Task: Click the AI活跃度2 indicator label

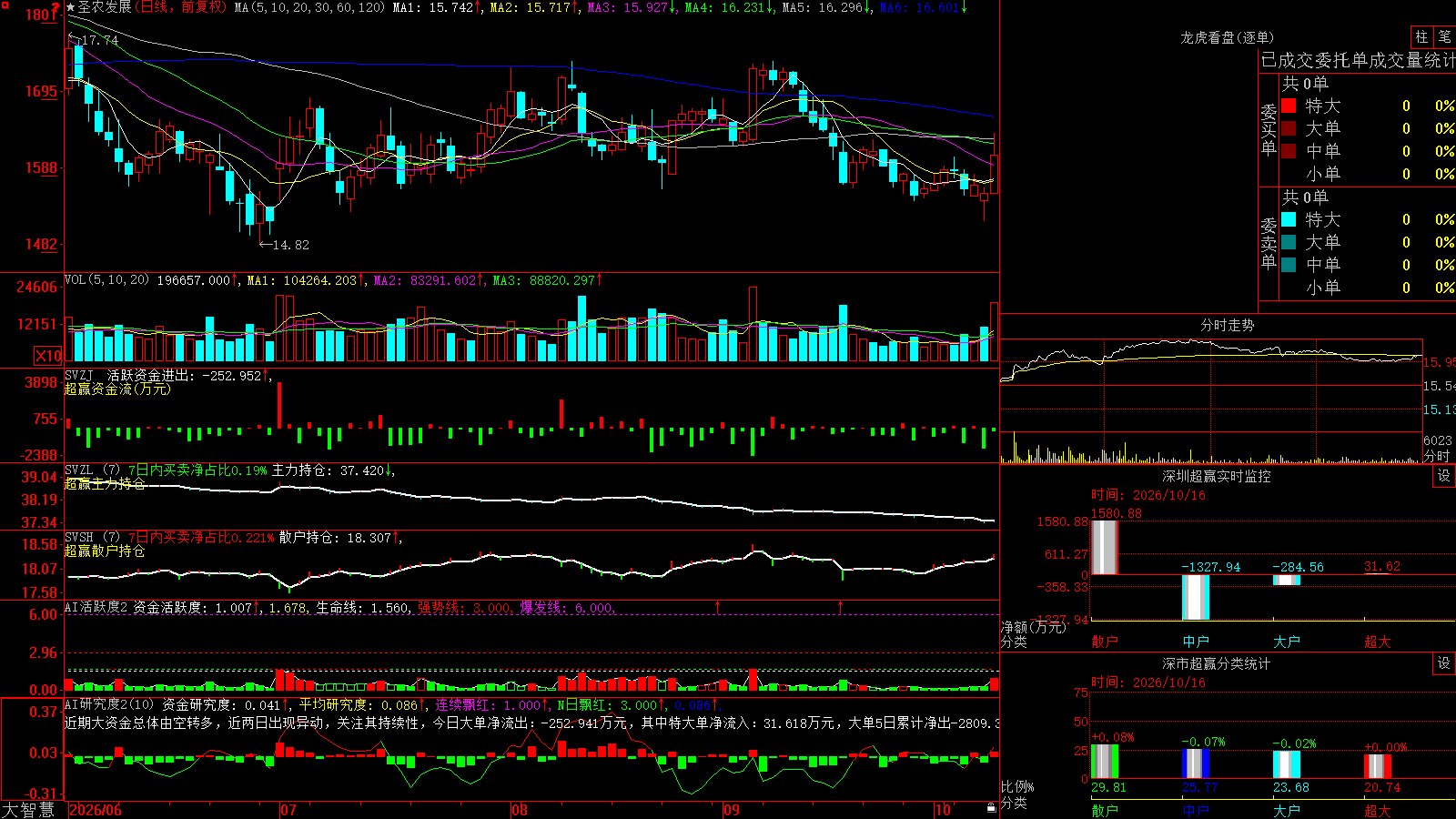Action: click(96, 607)
